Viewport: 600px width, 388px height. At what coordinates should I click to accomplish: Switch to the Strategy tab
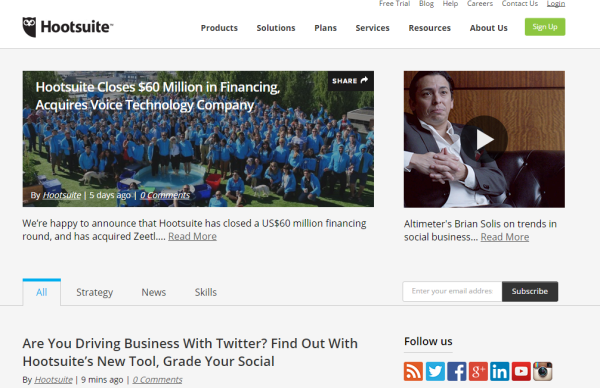[95, 292]
